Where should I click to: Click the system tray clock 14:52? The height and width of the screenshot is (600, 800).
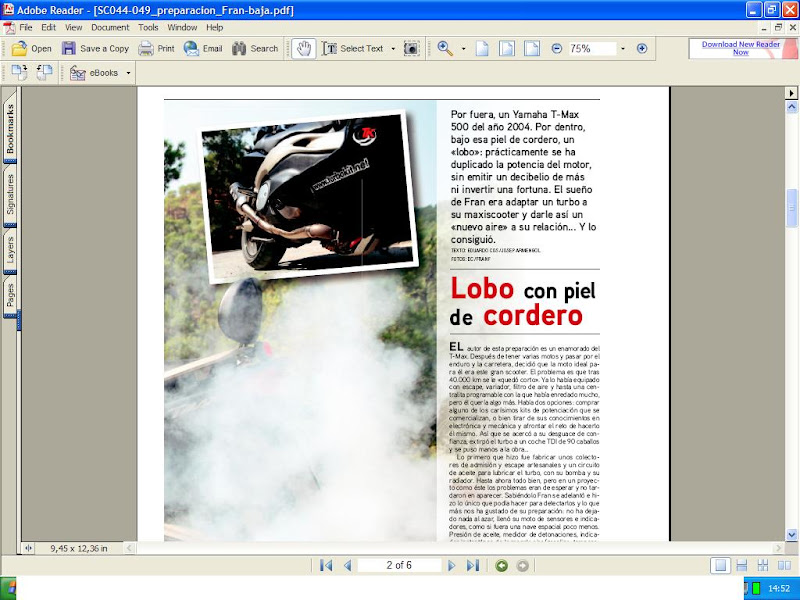779,588
